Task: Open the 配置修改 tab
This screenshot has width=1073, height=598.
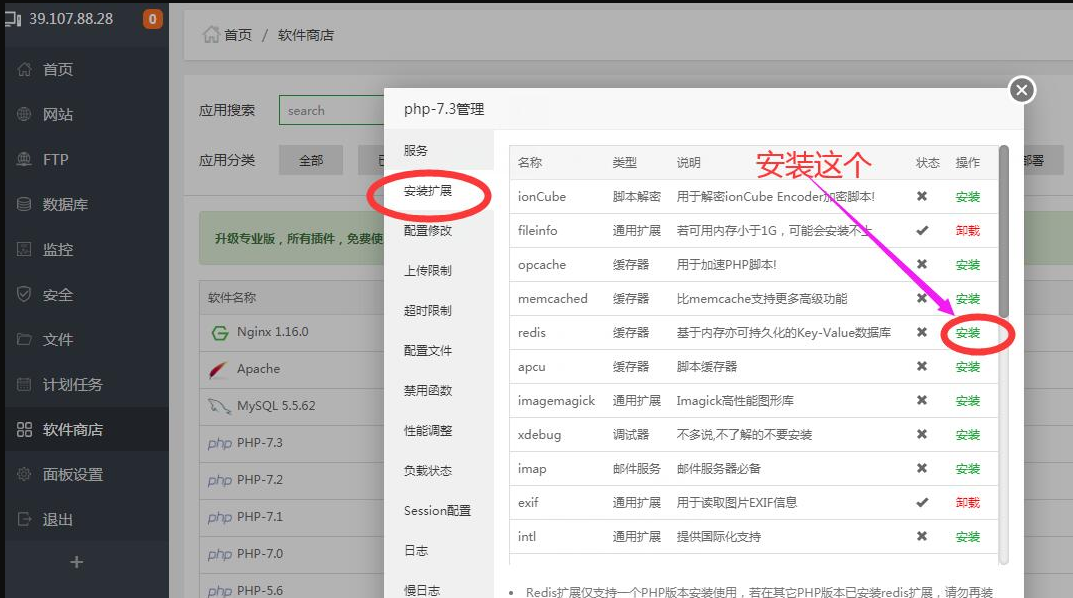Action: pos(428,230)
